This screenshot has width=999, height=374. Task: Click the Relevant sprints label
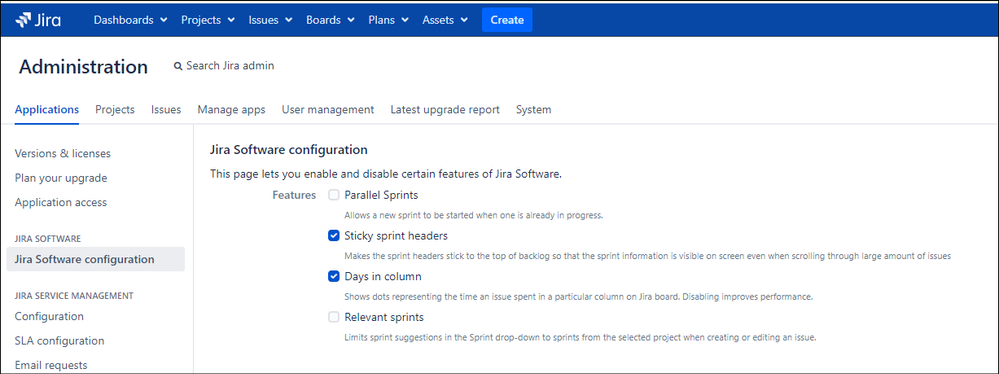[384, 317]
